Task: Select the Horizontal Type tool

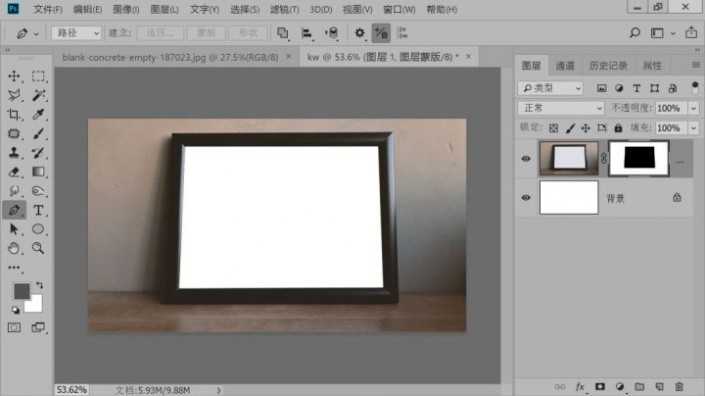Action: (38, 210)
